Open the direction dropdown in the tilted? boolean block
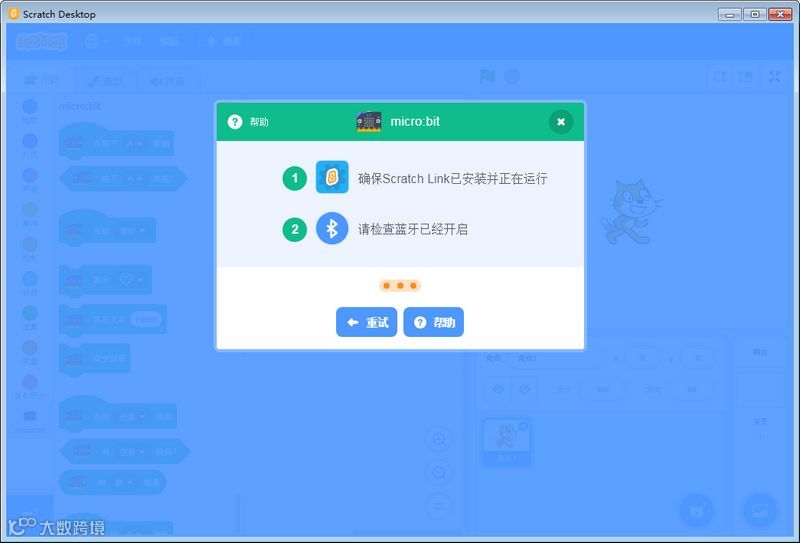This screenshot has height=543, width=800. (x=131, y=452)
